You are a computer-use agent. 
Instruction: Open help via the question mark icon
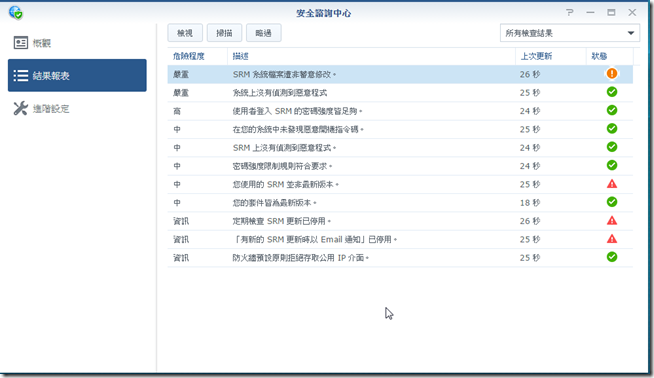pyautogui.click(x=570, y=13)
